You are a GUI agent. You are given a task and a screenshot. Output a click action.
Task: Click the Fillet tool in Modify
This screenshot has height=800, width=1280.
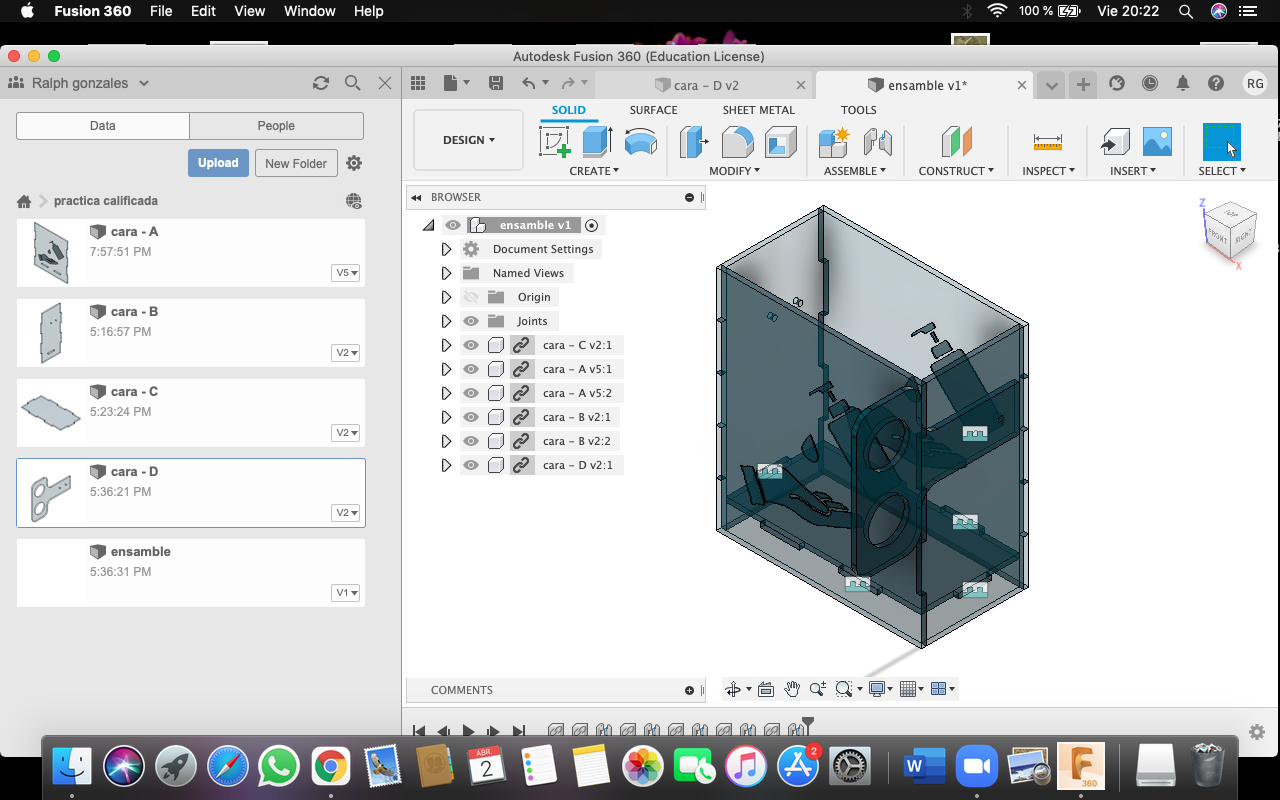737,142
